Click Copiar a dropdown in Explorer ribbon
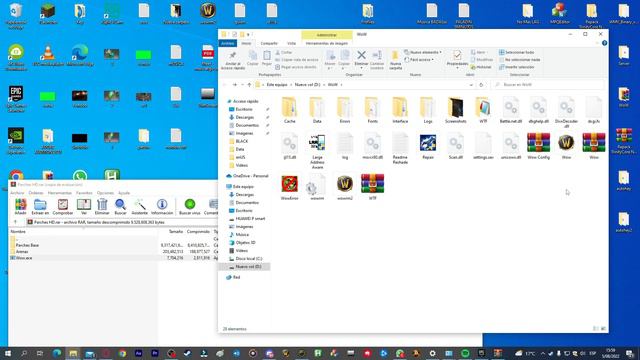The height and width of the screenshot is (360, 640). coord(344,60)
